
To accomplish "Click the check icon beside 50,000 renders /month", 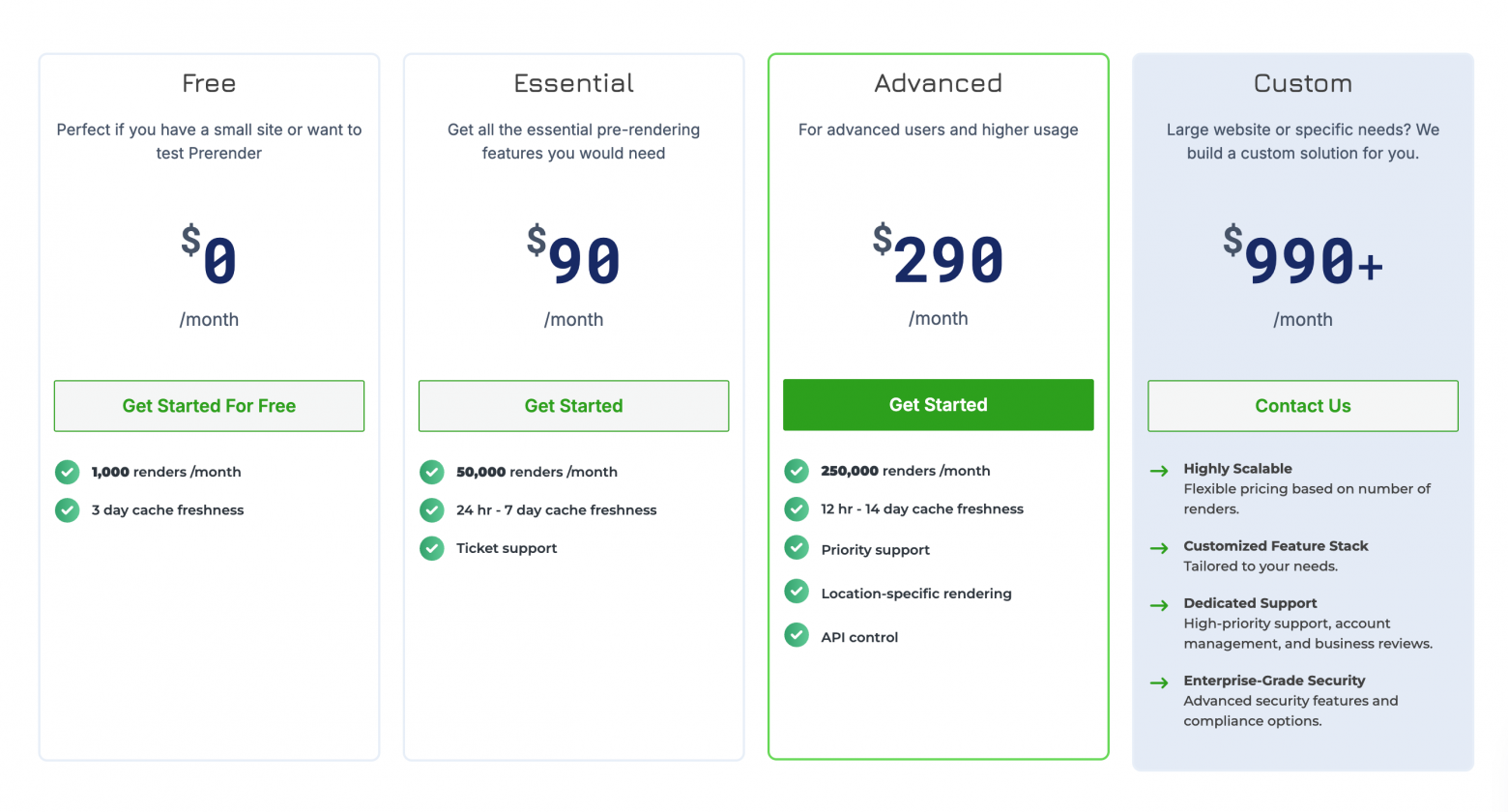I will [432, 472].
